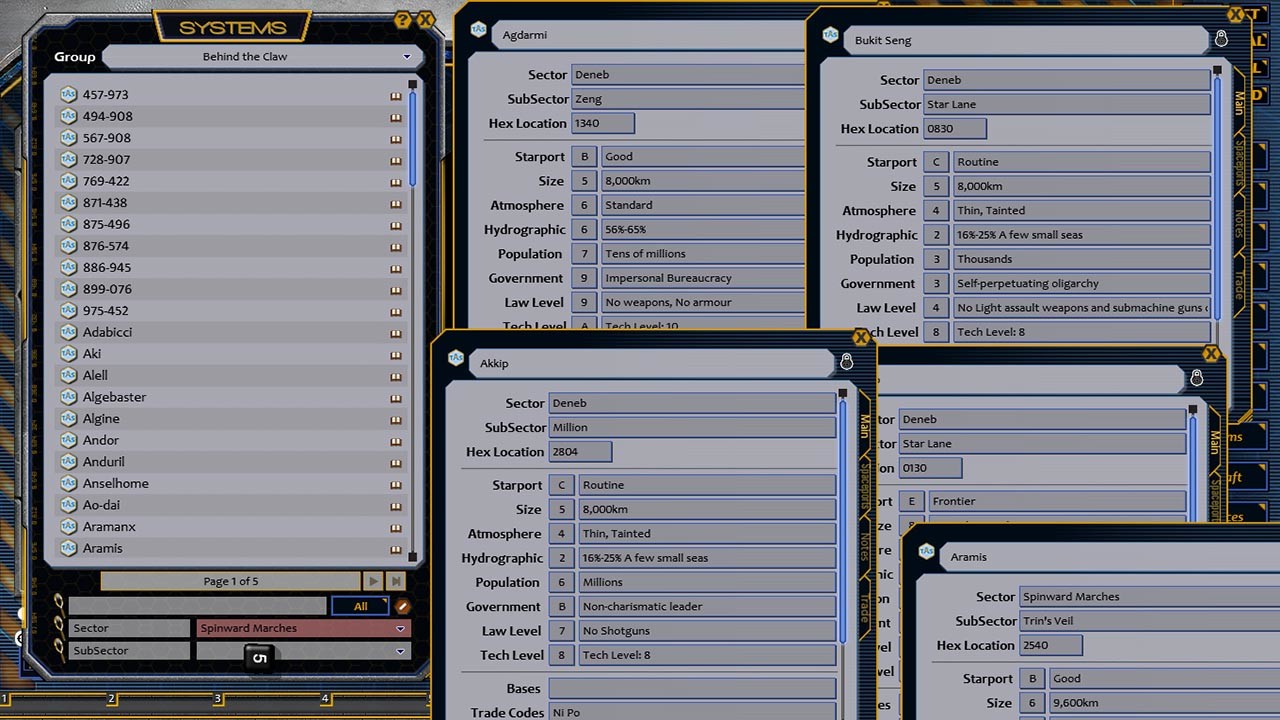1280x720 pixels.
Task: Open the Notes tab on the Akkip window
Action: [x=864, y=545]
